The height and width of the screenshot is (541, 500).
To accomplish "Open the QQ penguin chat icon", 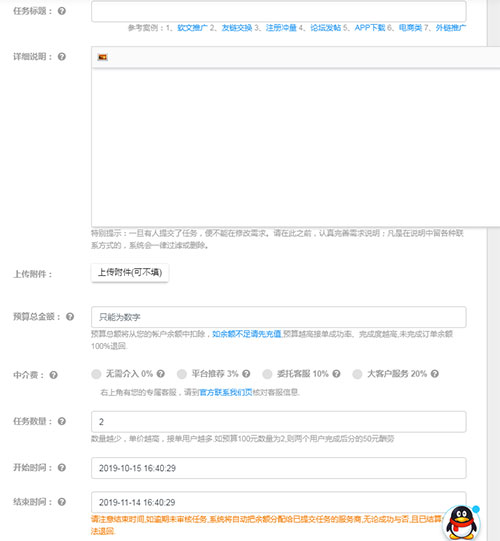I will [461, 522].
